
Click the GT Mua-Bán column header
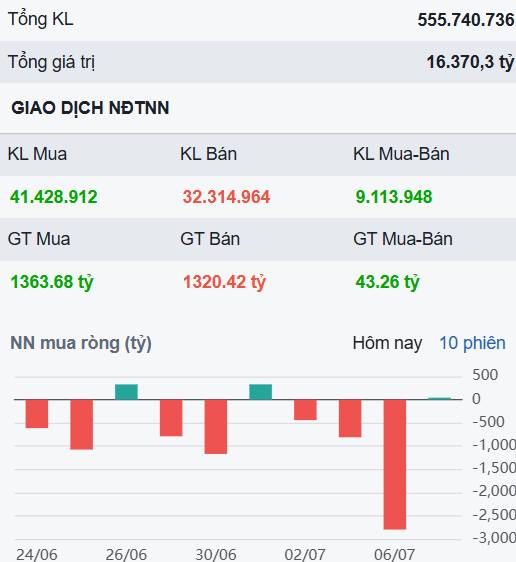click(403, 239)
